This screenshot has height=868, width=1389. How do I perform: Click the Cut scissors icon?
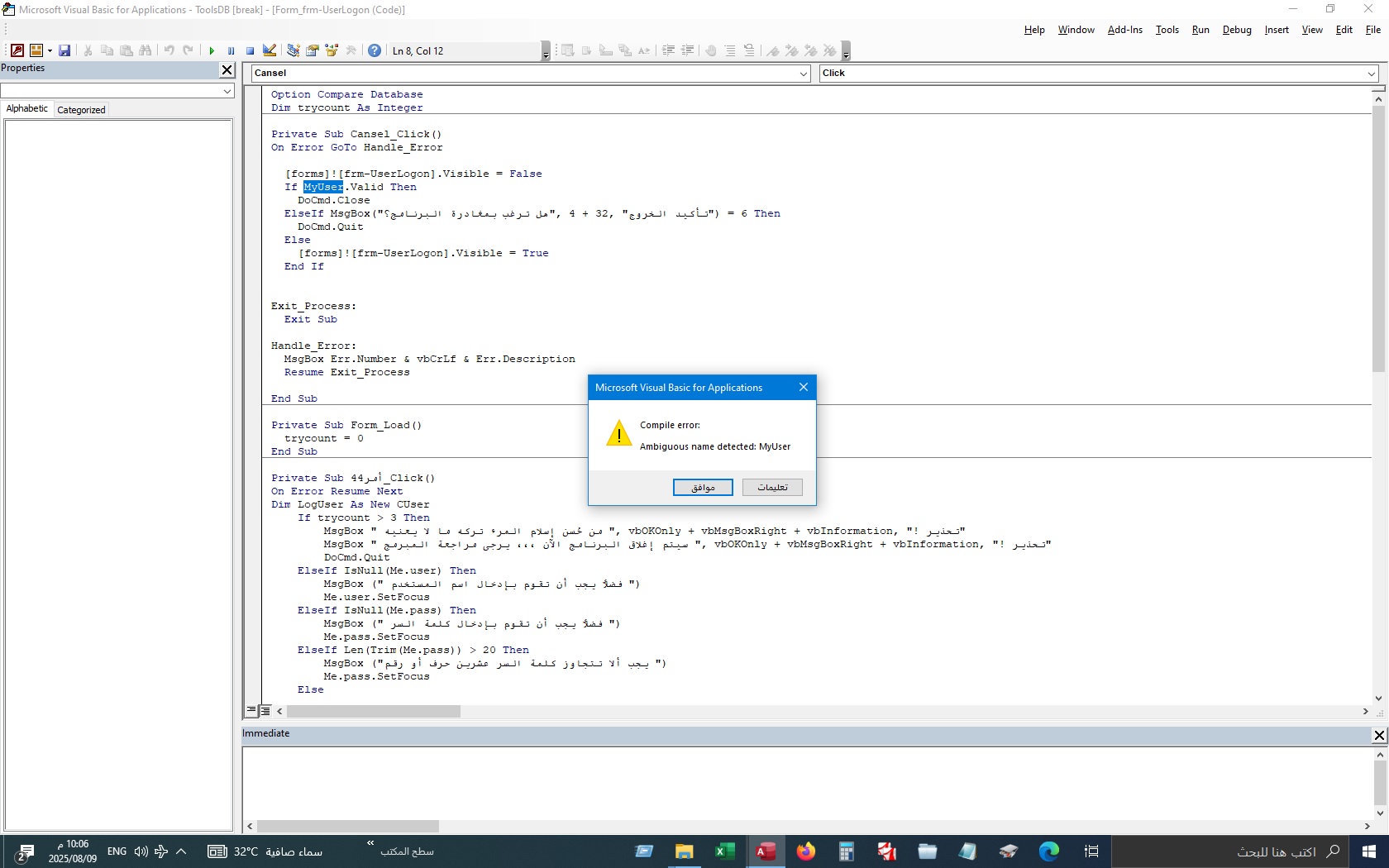pos(88,50)
